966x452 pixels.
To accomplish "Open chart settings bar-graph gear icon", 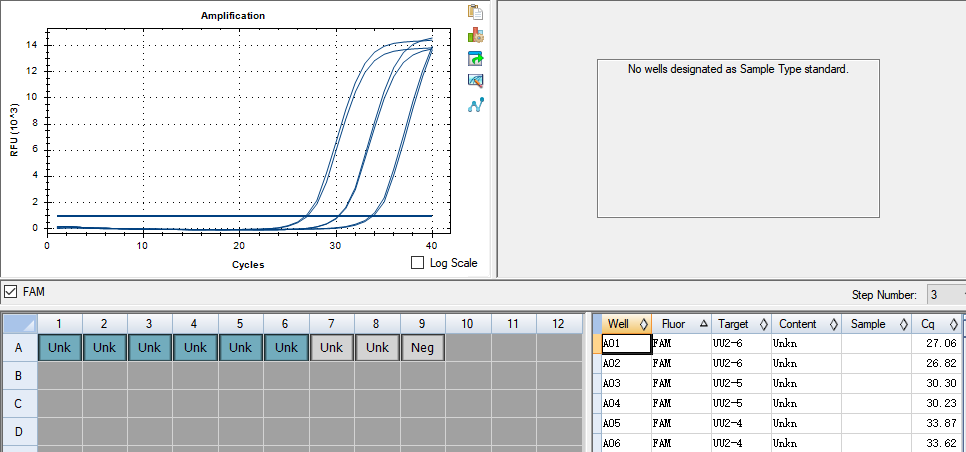I will coord(475,35).
